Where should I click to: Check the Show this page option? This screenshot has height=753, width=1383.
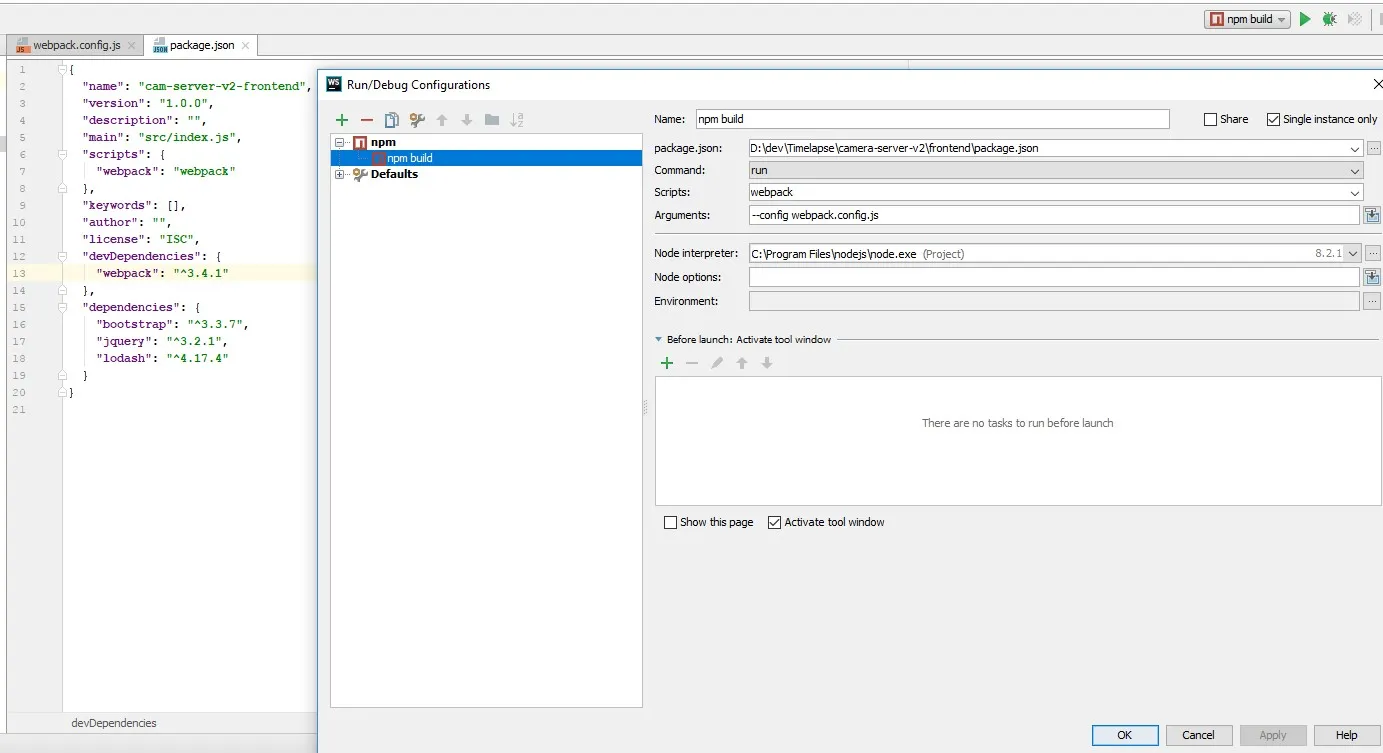670,522
